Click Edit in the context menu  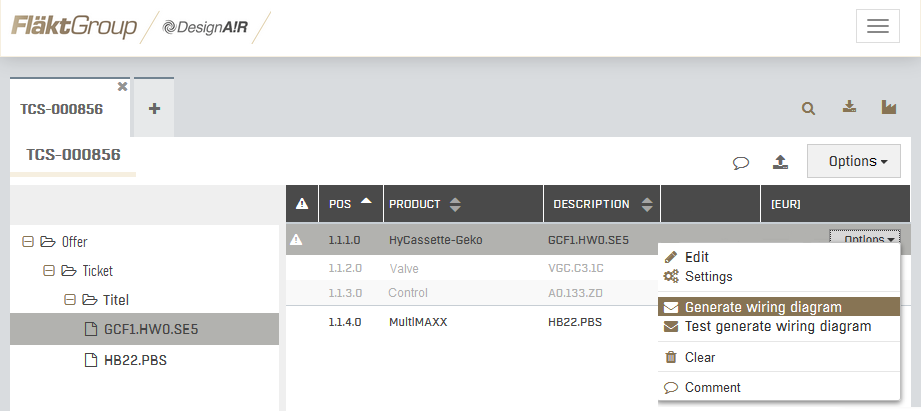pyautogui.click(x=696, y=257)
